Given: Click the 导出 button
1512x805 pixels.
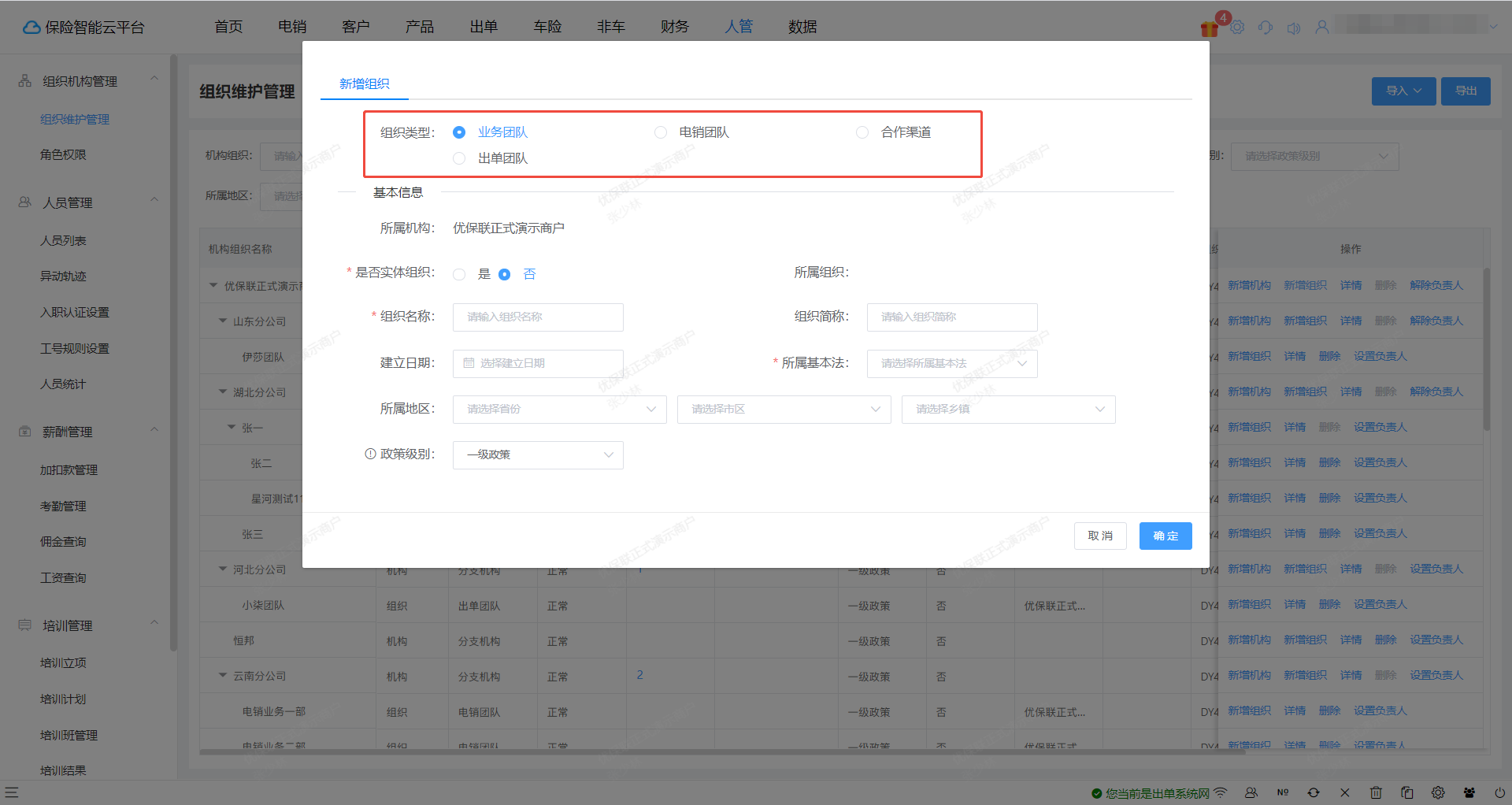Looking at the screenshot, I should pos(1466,91).
